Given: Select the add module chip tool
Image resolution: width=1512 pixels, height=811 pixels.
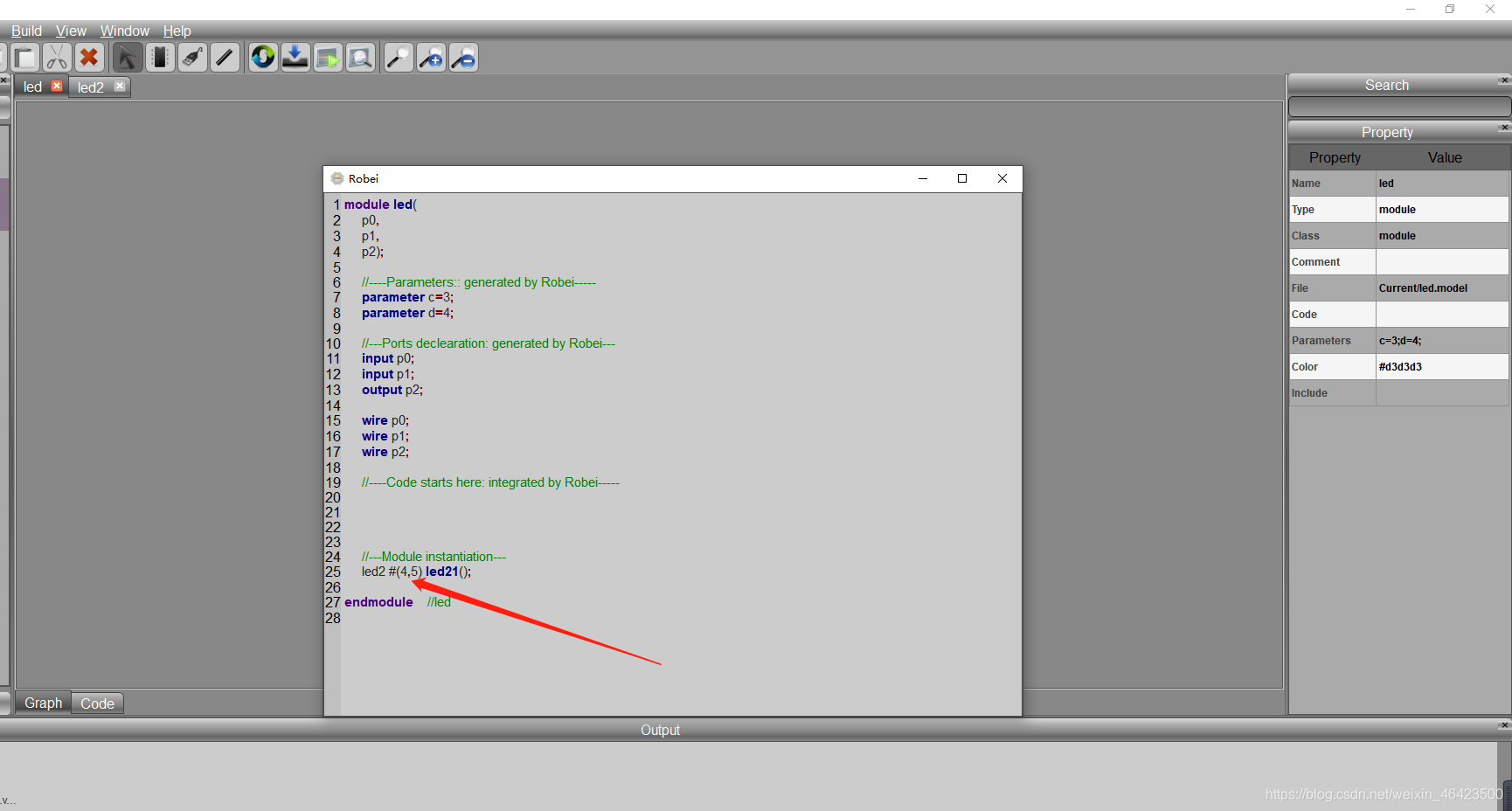Looking at the screenshot, I should pyautogui.click(x=160, y=58).
